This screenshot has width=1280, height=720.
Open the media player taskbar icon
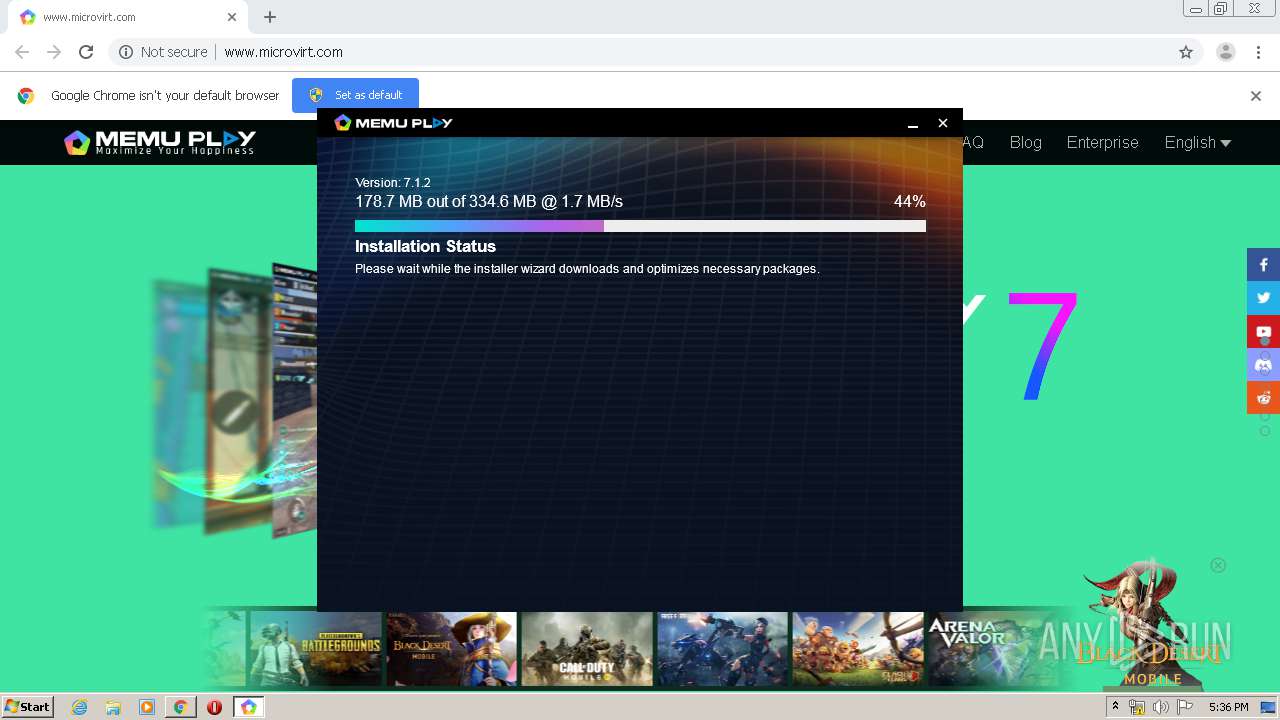[147, 707]
